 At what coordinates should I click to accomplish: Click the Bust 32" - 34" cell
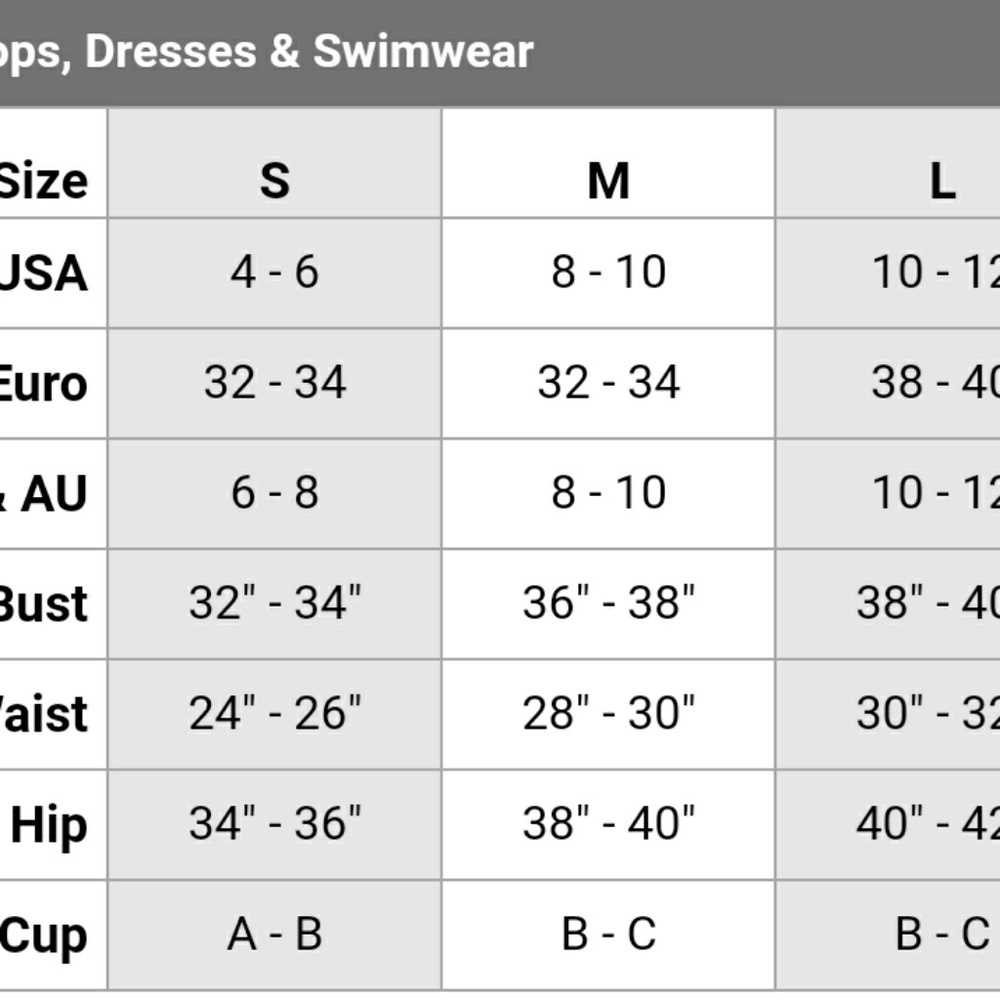(275, 602)
